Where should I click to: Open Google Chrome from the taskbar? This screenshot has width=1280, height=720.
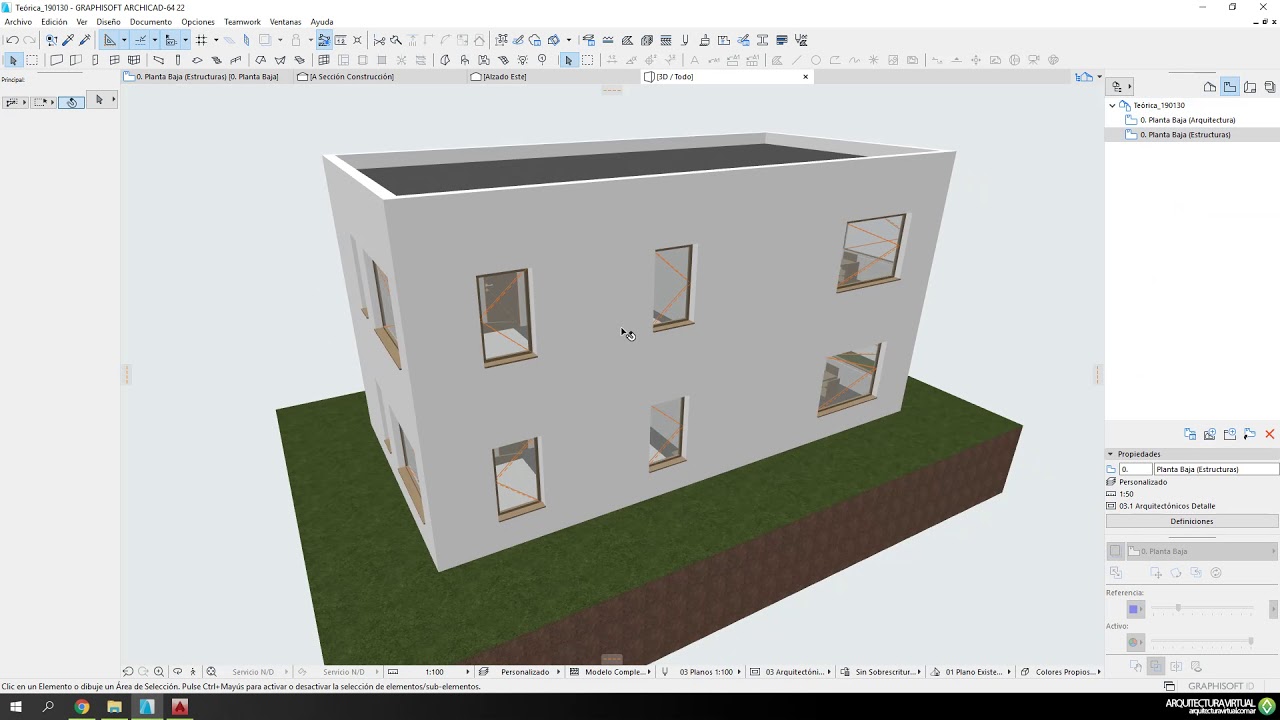[82, 707]
